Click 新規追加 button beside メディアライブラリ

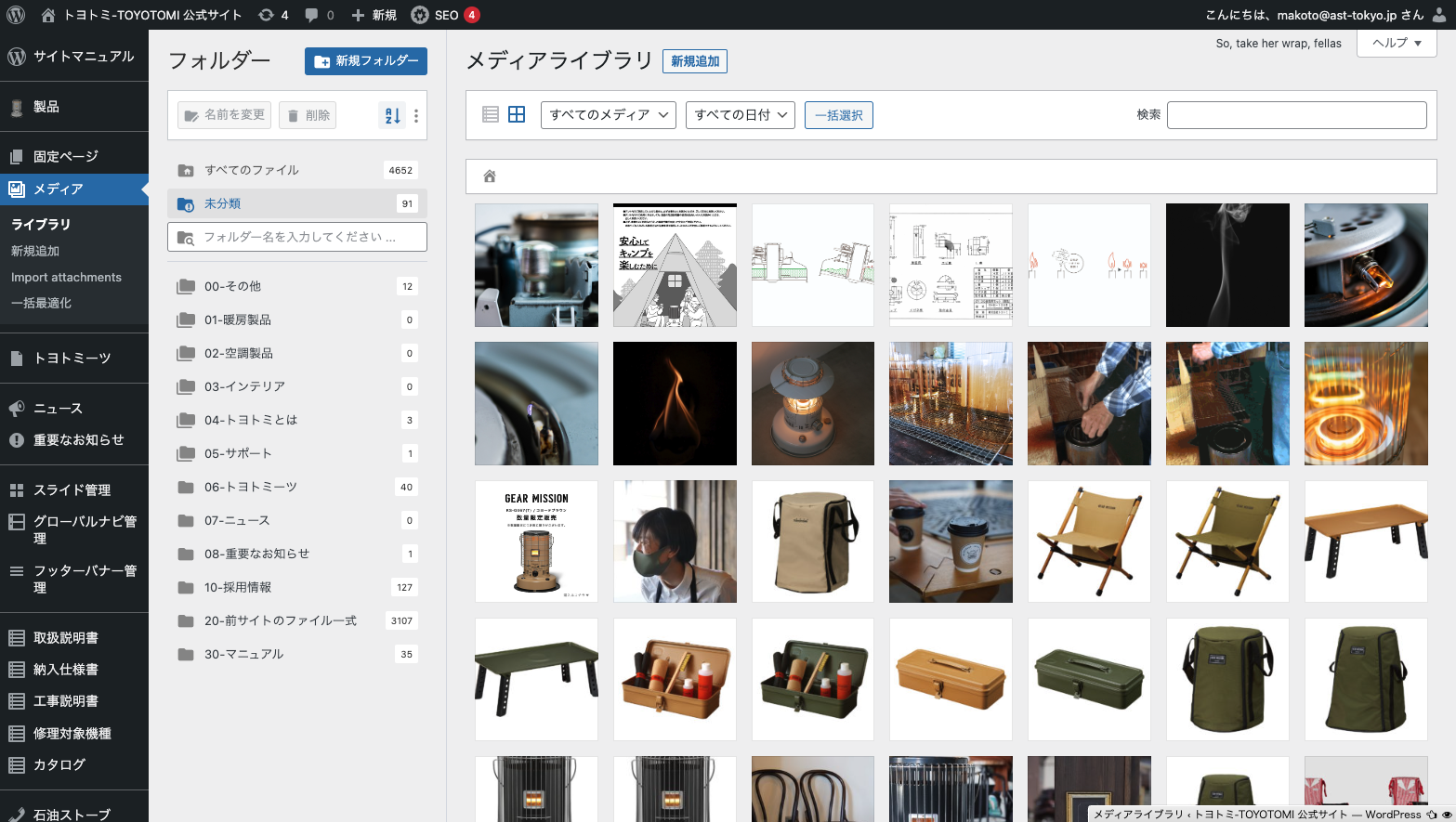[x=695, y=61]
